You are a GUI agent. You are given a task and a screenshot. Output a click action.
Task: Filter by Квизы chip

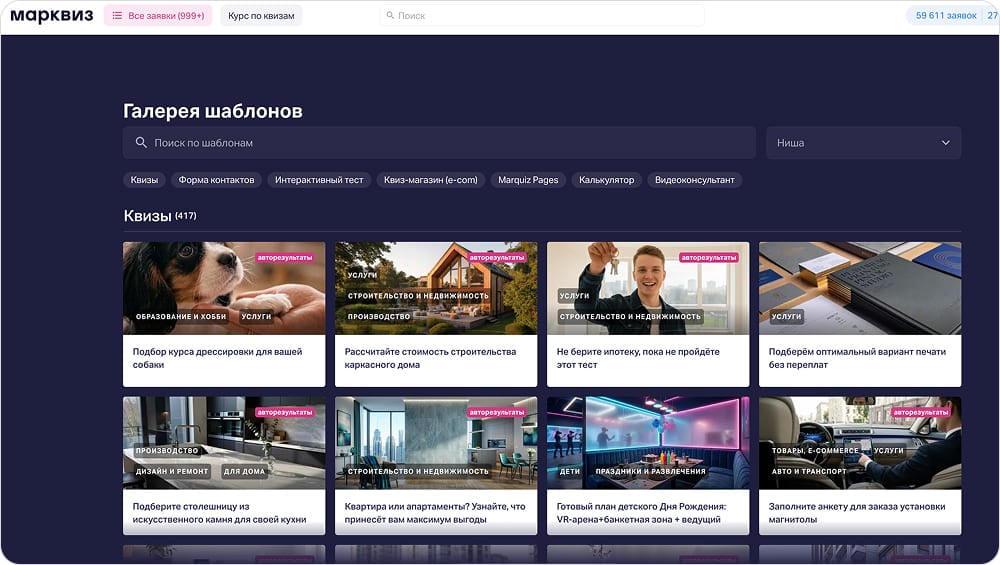point(144,180)
